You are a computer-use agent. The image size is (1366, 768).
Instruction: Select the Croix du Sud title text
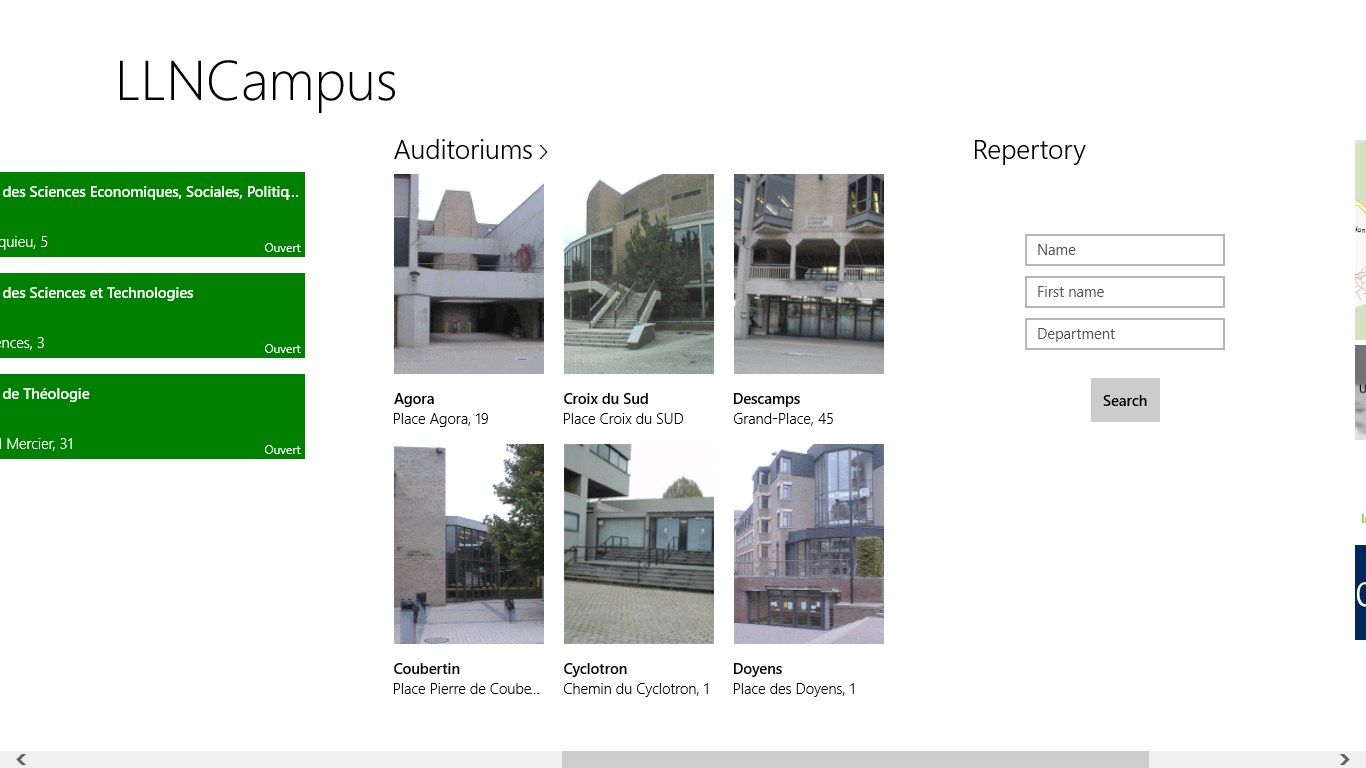click(x=606, y=399)
